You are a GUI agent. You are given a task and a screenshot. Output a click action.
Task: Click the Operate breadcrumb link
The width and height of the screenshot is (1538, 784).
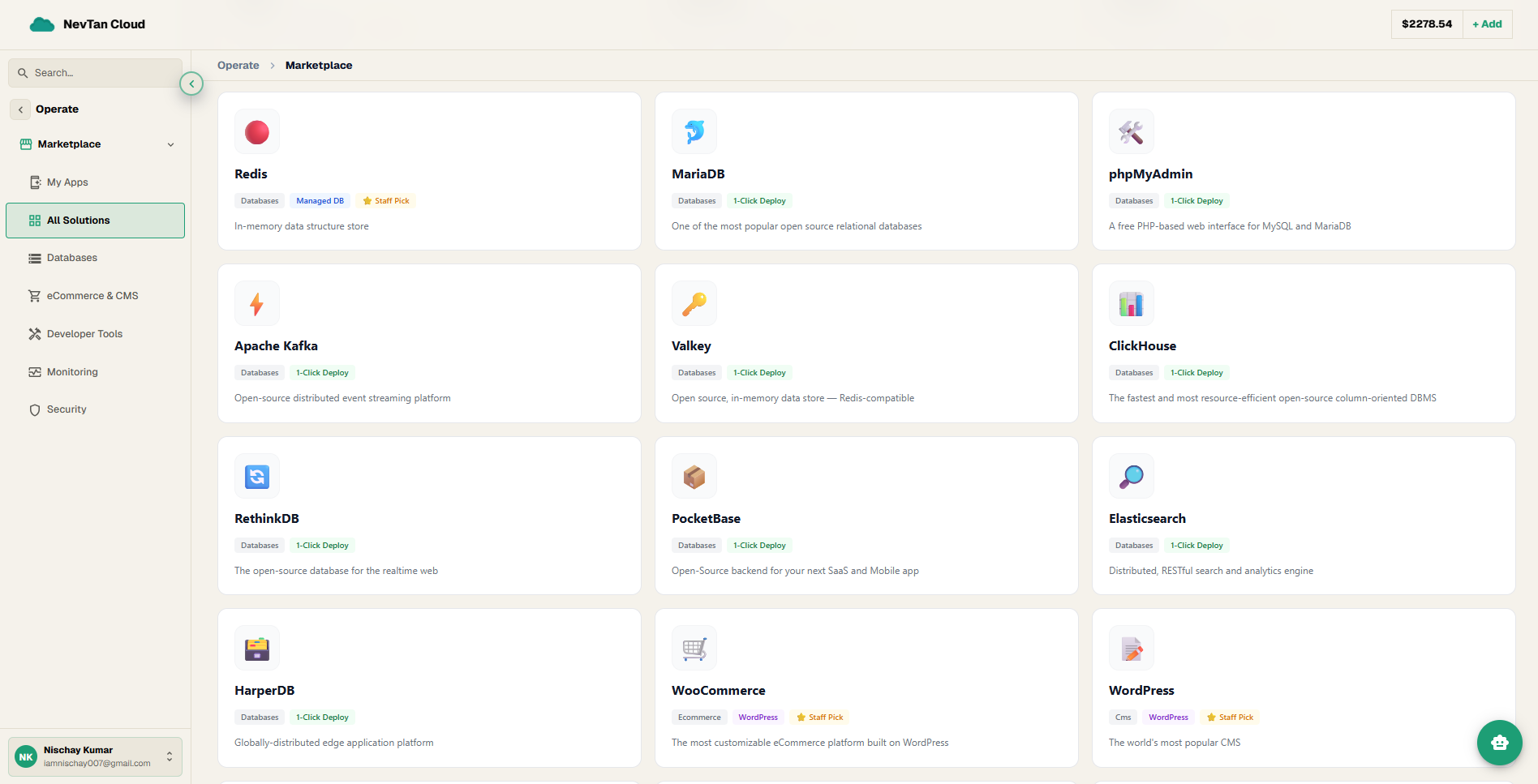(238, 66)
